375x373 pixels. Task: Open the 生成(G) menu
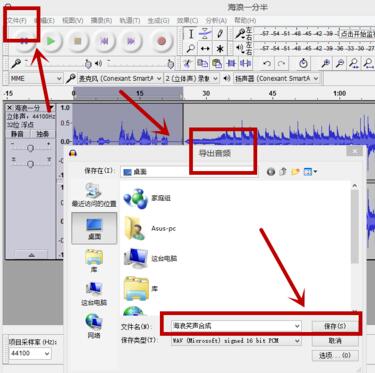pos(158,20)
